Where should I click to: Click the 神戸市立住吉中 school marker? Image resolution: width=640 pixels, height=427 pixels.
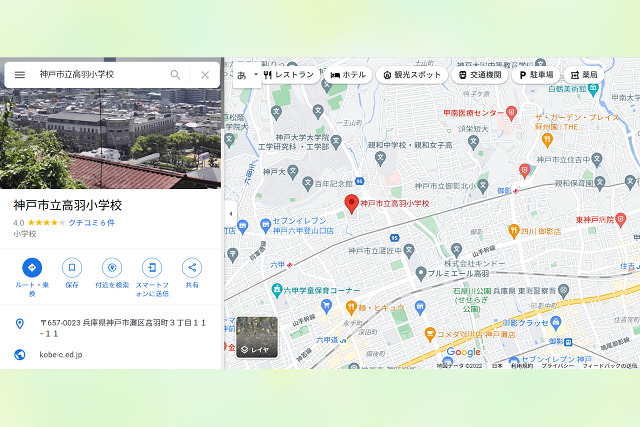[597, 159]
